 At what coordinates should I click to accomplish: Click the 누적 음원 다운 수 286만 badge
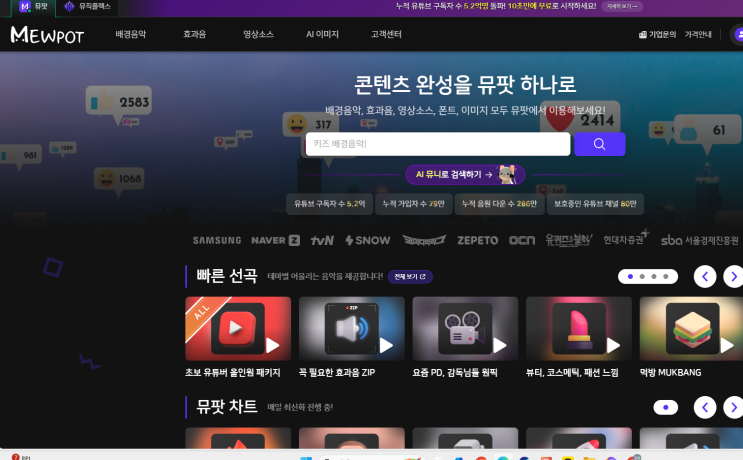click(499, 204)
